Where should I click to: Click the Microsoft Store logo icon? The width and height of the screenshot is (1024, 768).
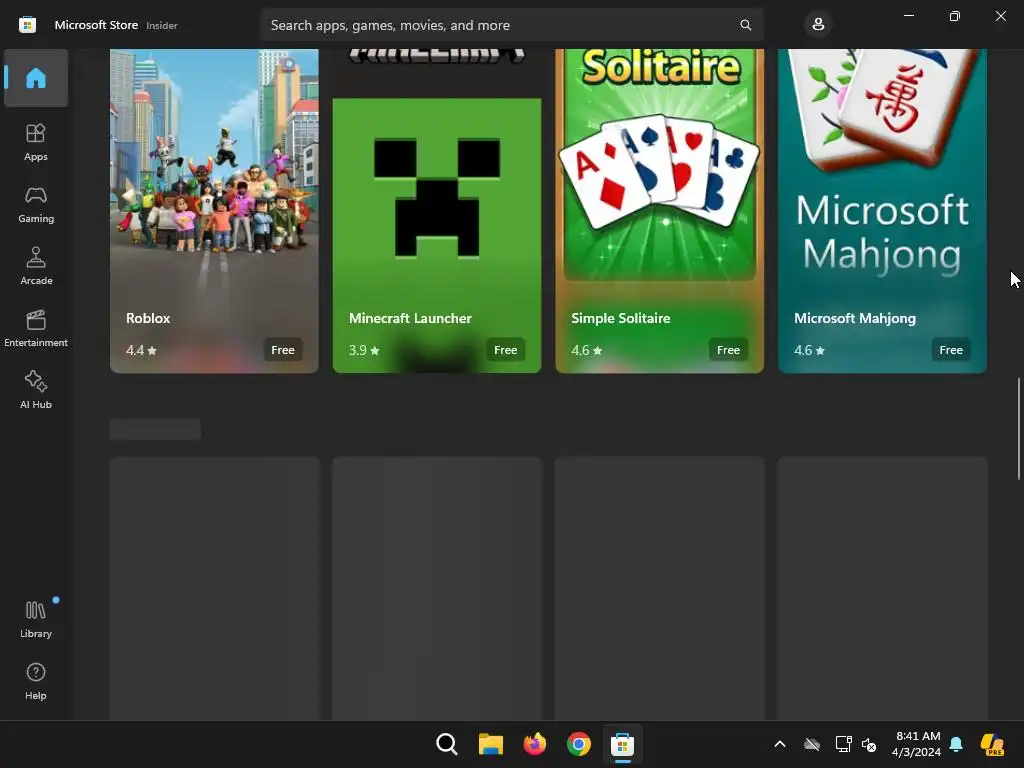[x=27, y=25]
